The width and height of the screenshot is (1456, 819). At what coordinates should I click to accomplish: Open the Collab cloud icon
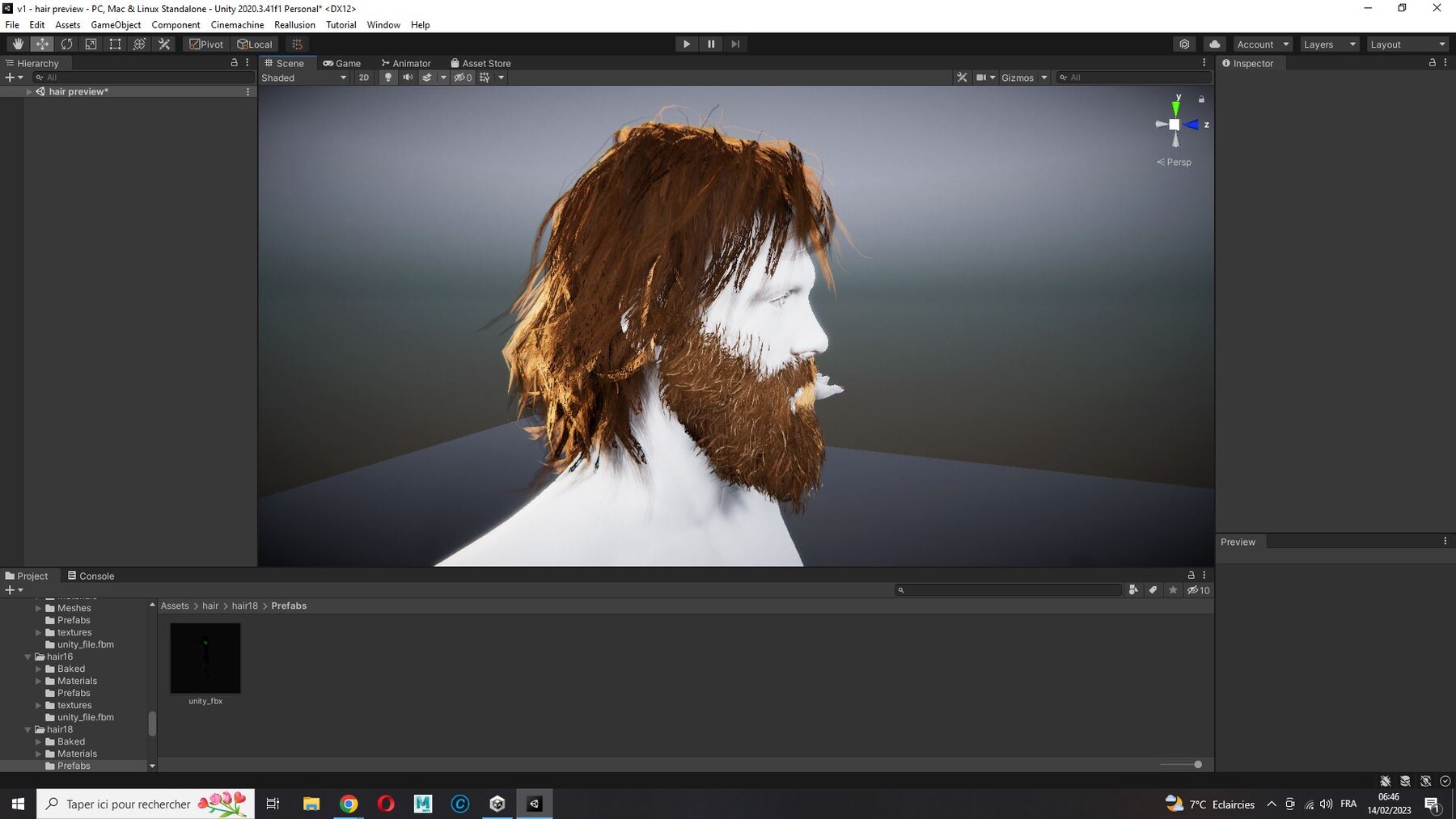pyautogui.click(x=1214, y=44)
